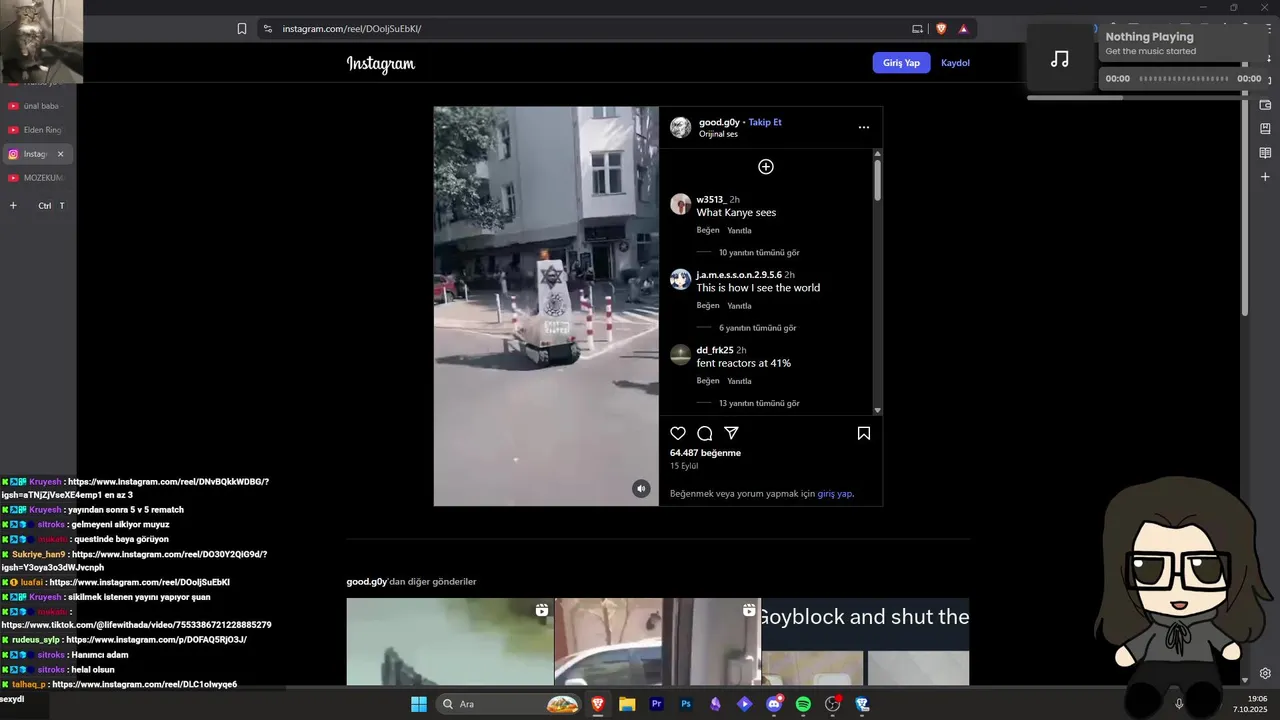Launch Photoshop from taskbar
Viewport: 1280px width, 720px height.
(686, 704)
